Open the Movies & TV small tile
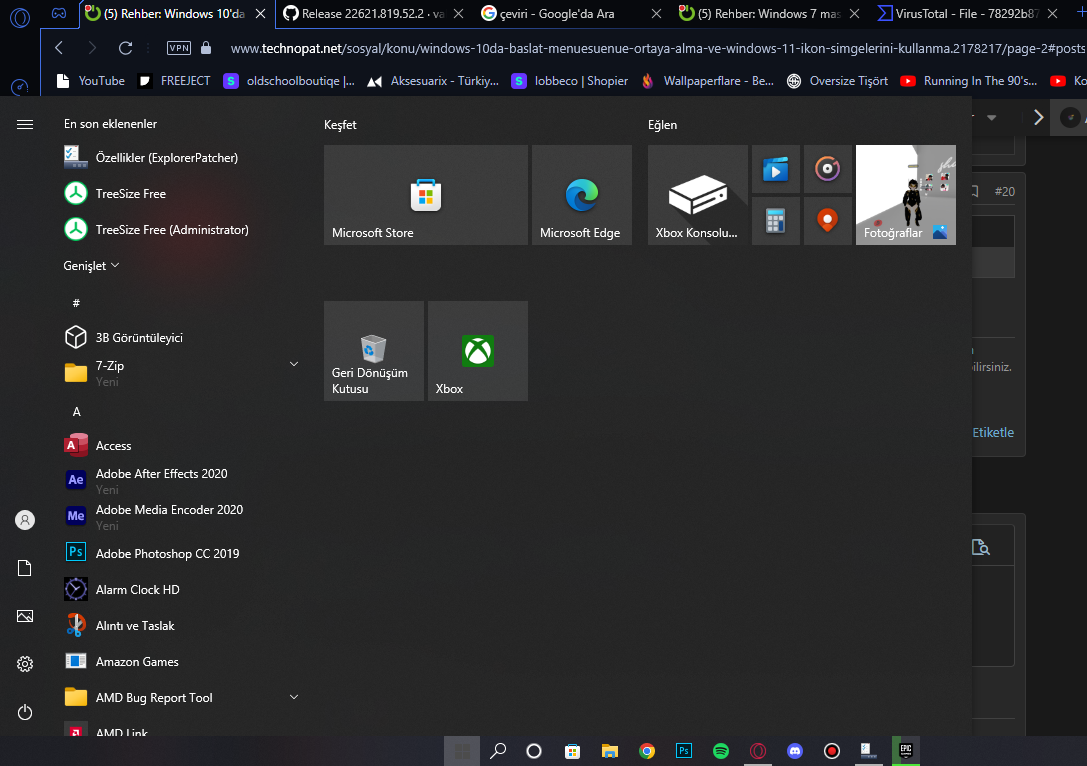 point(776,168)
